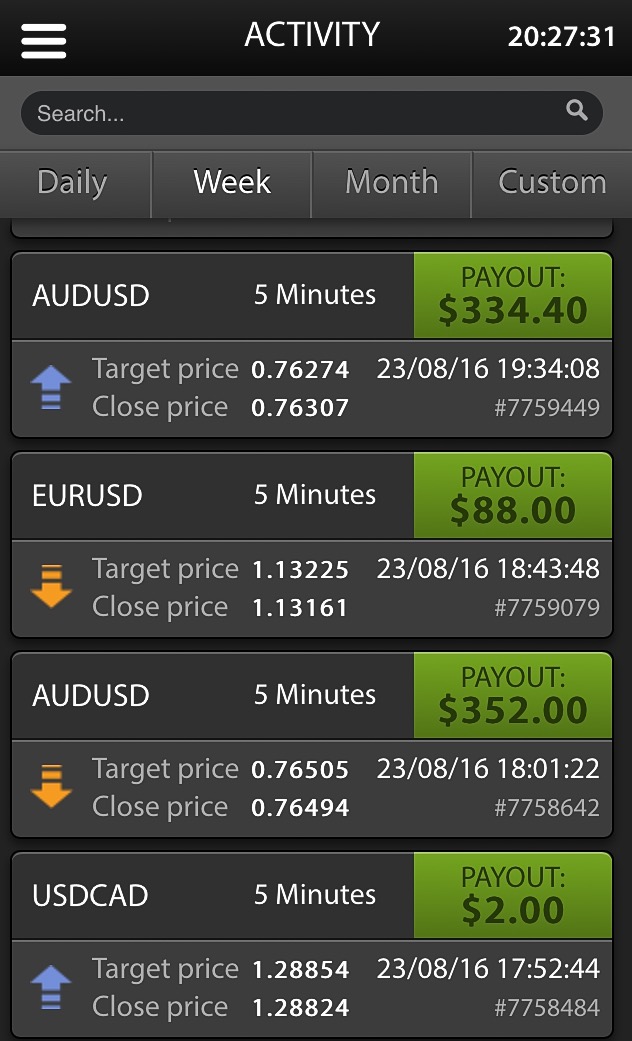Select the Week tab
The width and height of the screenshot is (632, 1041).
[x=232, y=183]
